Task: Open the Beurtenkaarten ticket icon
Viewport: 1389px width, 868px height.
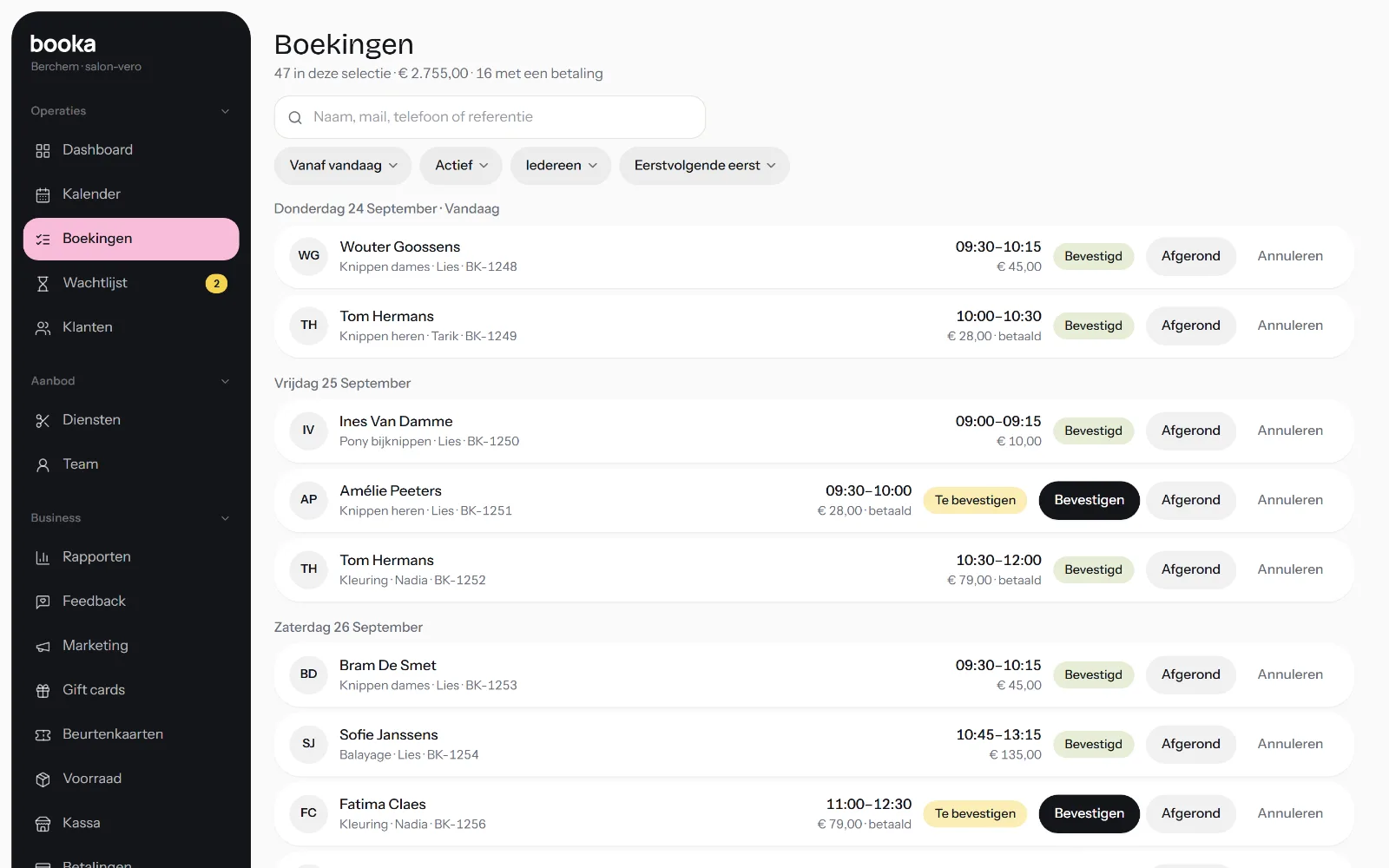Action: pos(43,734)
